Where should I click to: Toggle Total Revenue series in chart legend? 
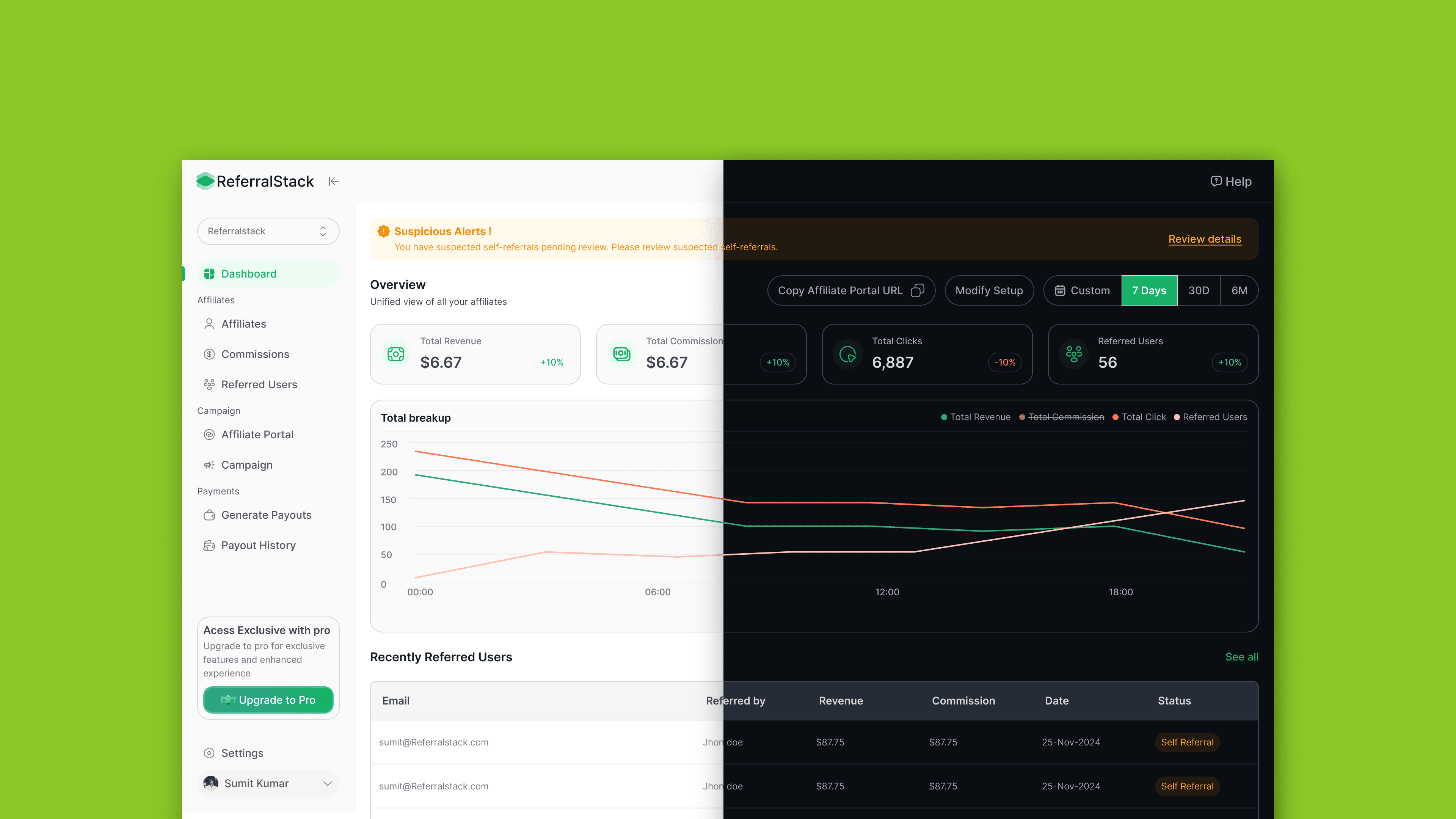(x=979, y=417)
